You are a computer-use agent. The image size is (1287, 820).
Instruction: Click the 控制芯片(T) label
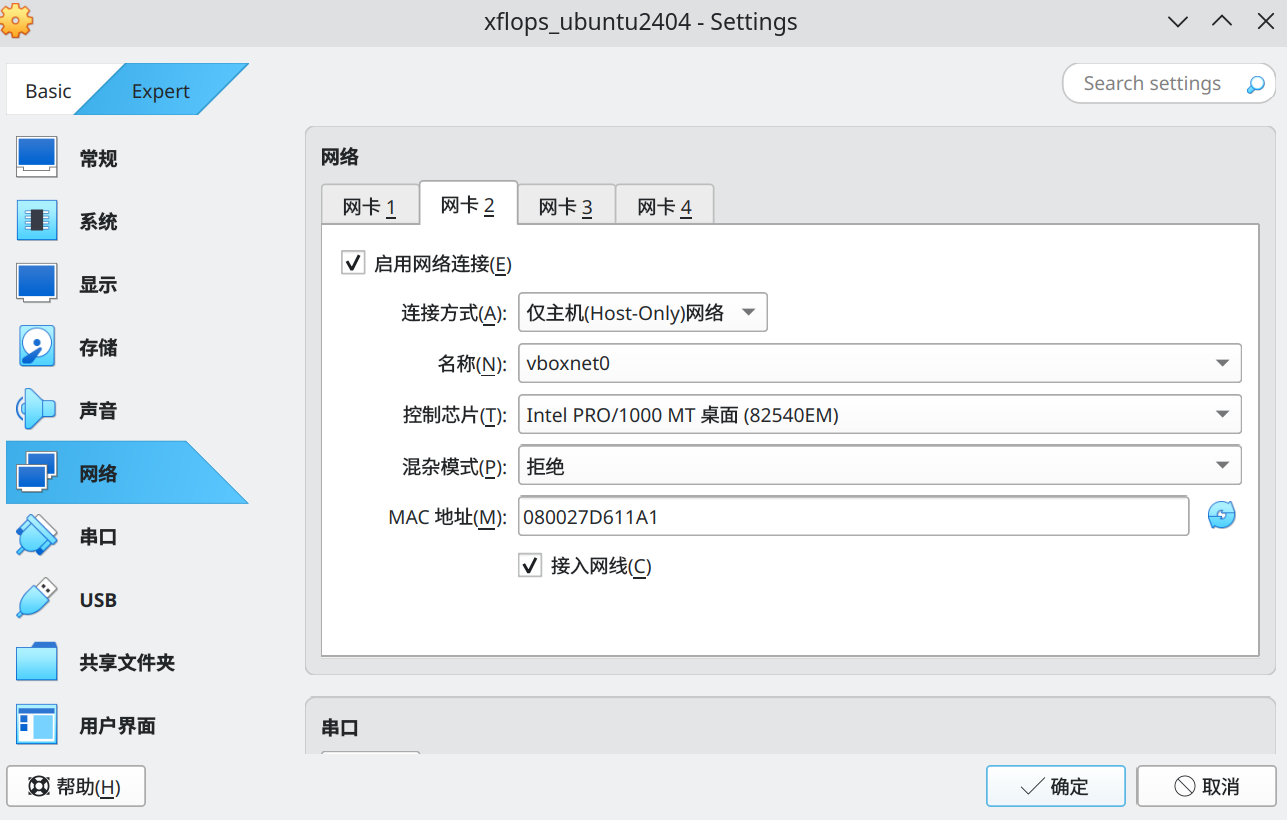click(x=454, y=415)
